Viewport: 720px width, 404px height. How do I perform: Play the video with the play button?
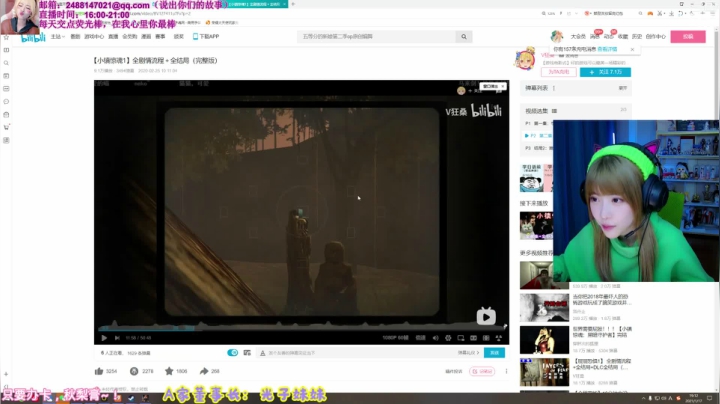(104, 338)
